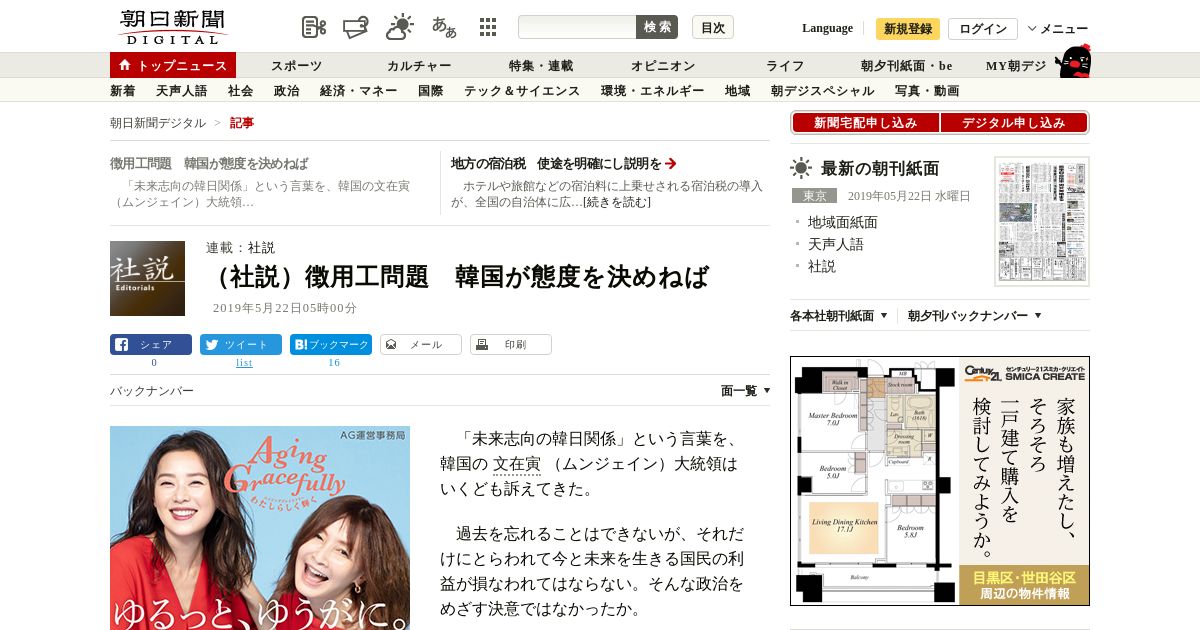
Task: Open the morning edition newspaper thumbnail
Action: pyautogui.click(x=1042, y=221)
